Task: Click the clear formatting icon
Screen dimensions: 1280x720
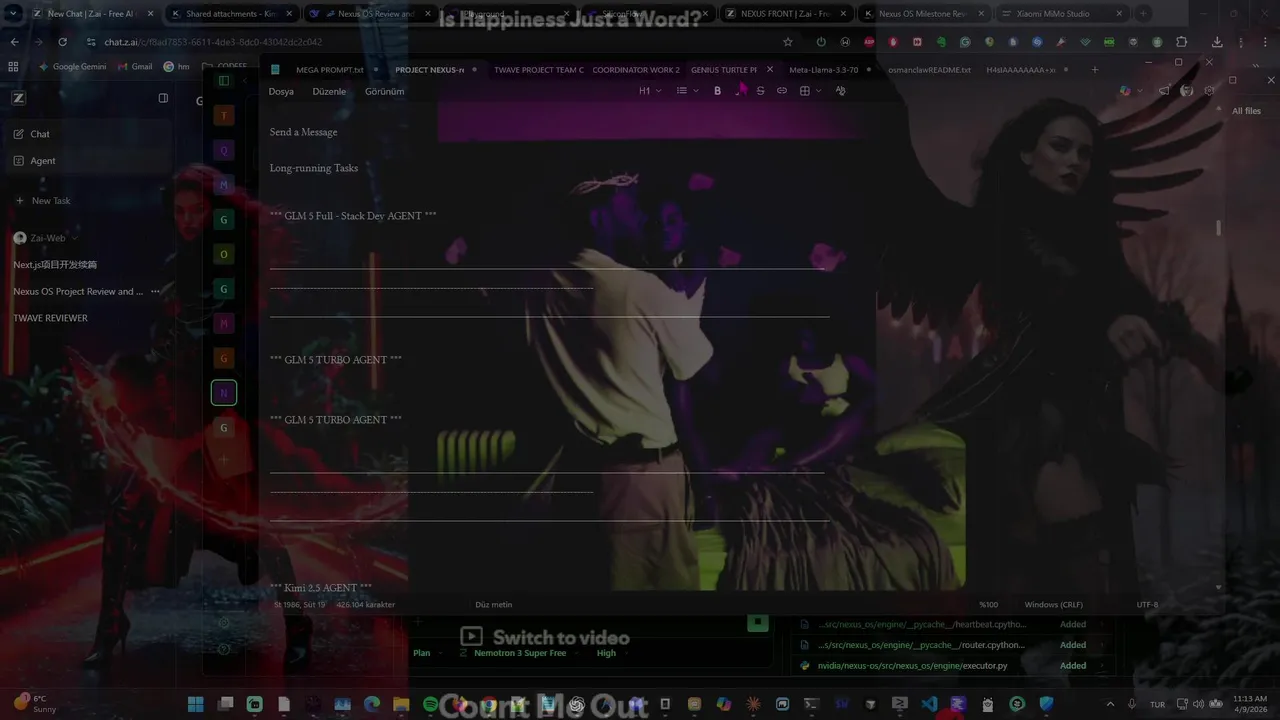Action: click(x=840, y=91)
